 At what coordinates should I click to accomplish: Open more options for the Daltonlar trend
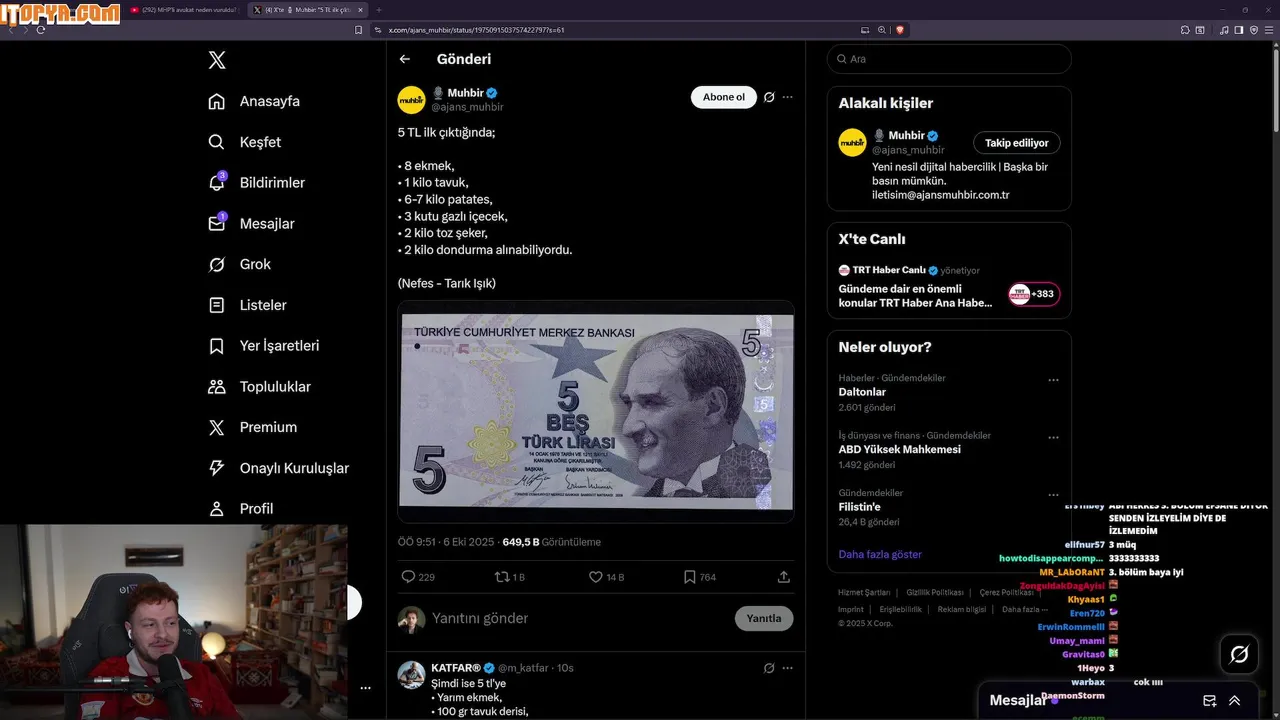[x=1053, y=380]
